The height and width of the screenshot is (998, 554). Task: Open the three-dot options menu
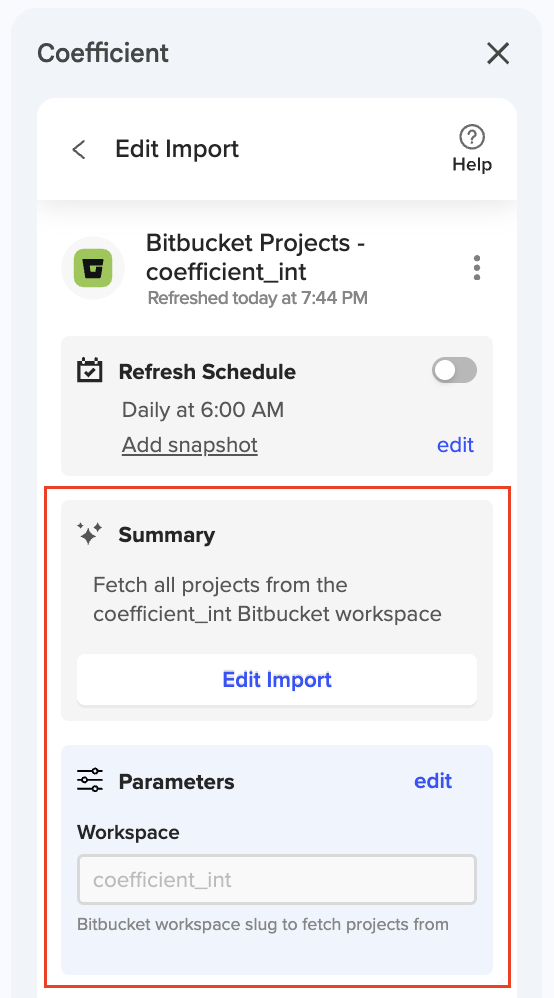click(x=477, y=268)
